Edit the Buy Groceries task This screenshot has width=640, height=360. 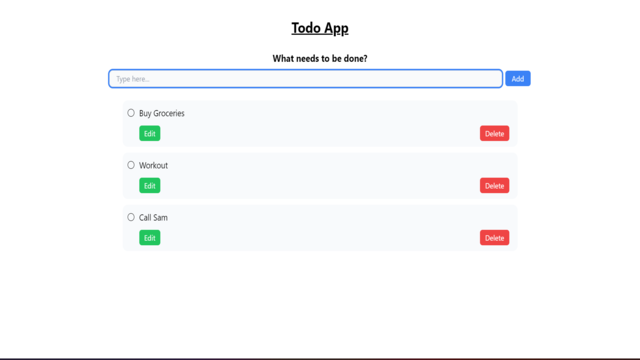click(x=149, y=133)
